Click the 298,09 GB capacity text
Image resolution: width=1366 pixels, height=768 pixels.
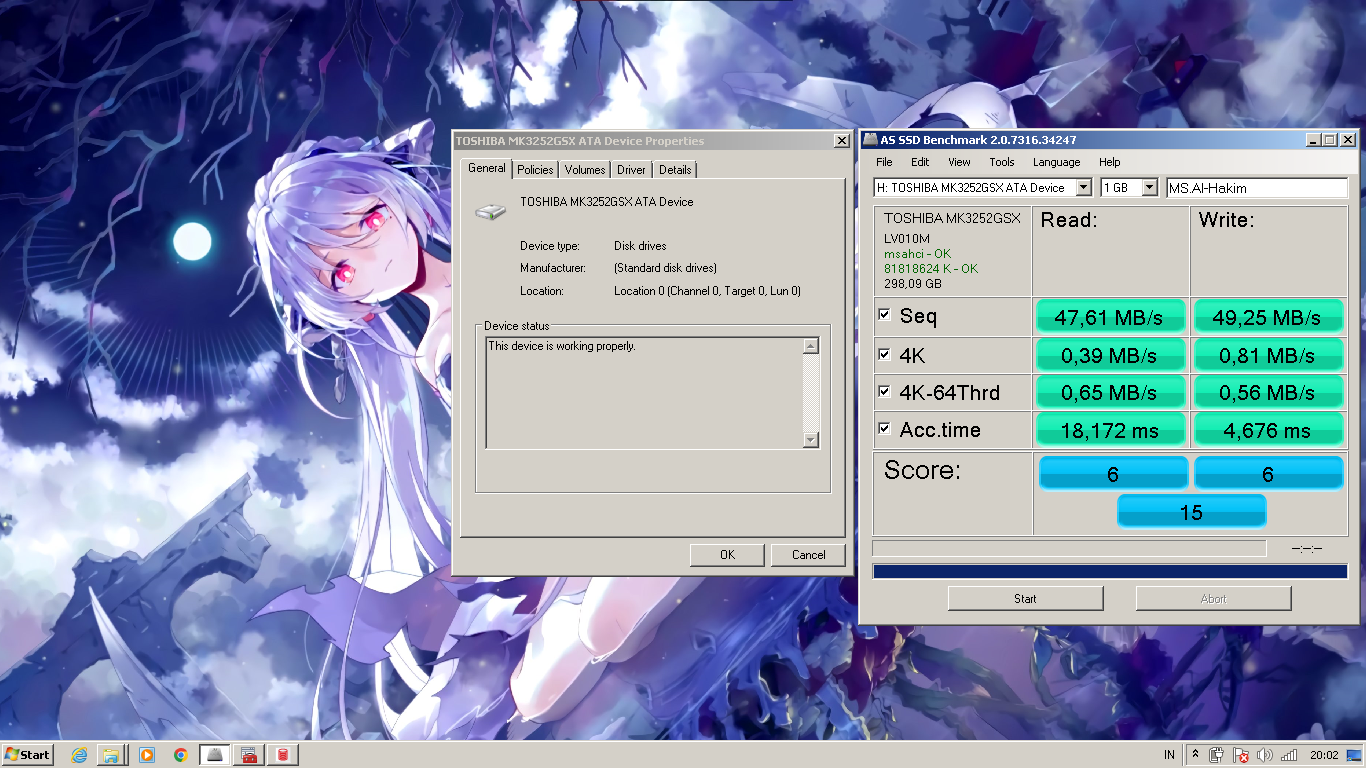[911, 283]
